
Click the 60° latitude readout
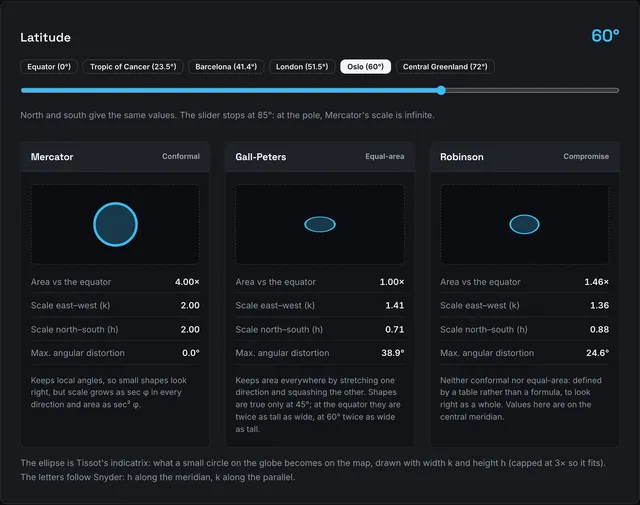[605, 36]
